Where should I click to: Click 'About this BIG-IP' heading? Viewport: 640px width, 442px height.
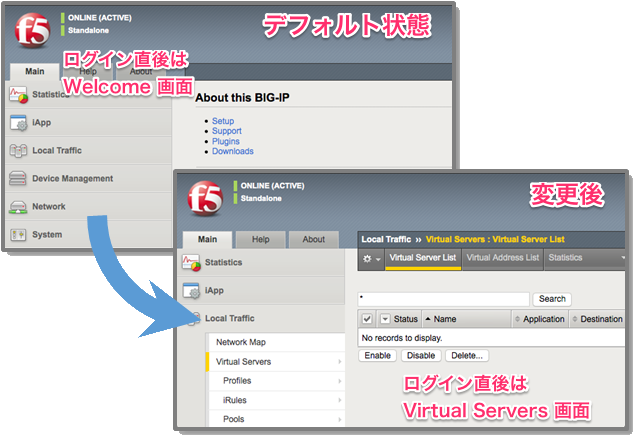(242, 98)
